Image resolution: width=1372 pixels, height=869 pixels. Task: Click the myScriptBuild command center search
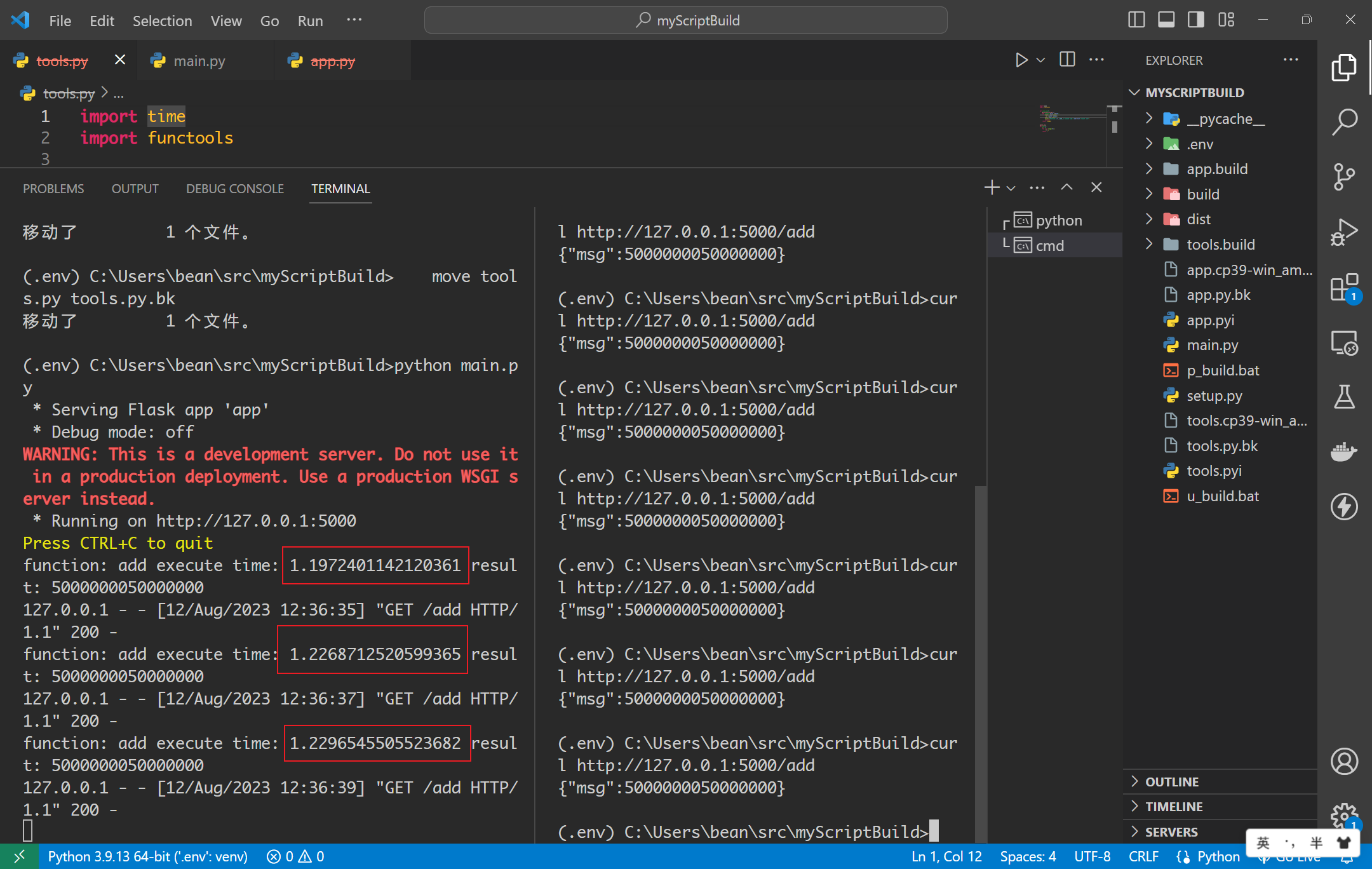pos(686,20)
